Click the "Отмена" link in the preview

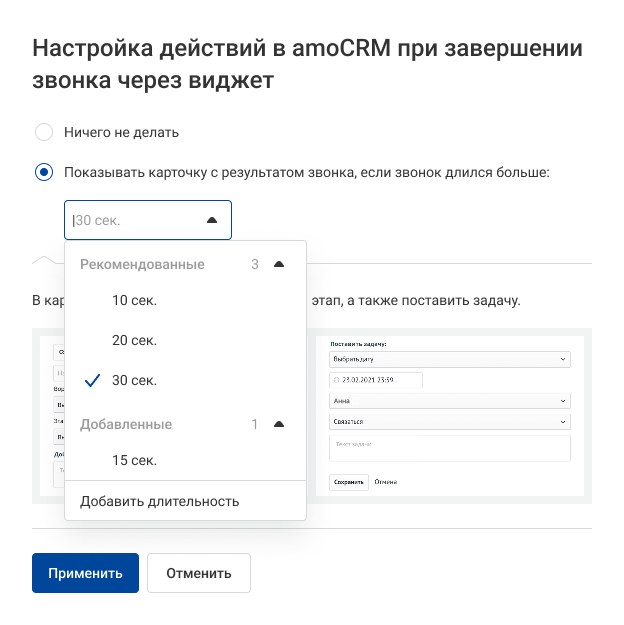[x=386, y=482]
